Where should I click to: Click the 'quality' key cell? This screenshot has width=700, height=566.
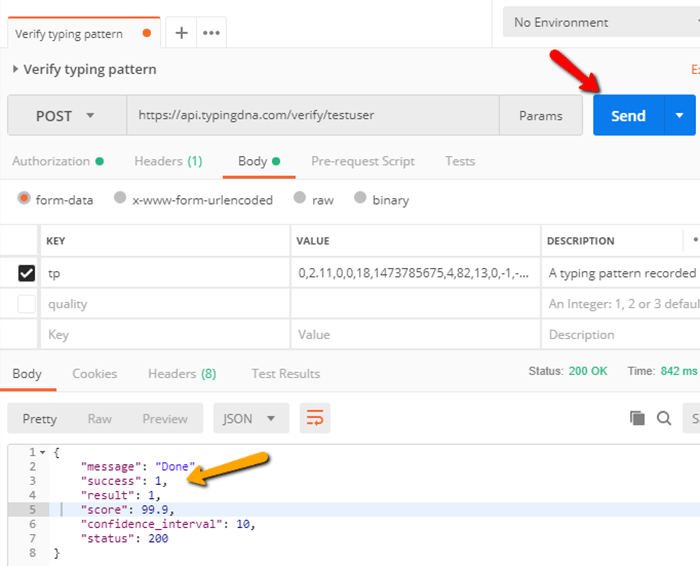[165, 304]
